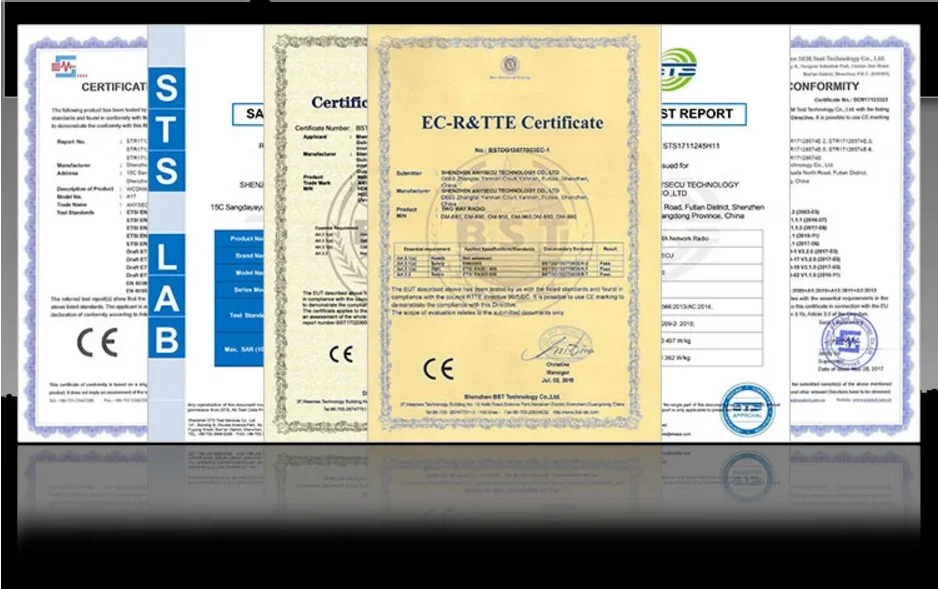Click the 'Test Stand' blue table row
The width and height of the screenshot is (938, 589).
(239, 315)
